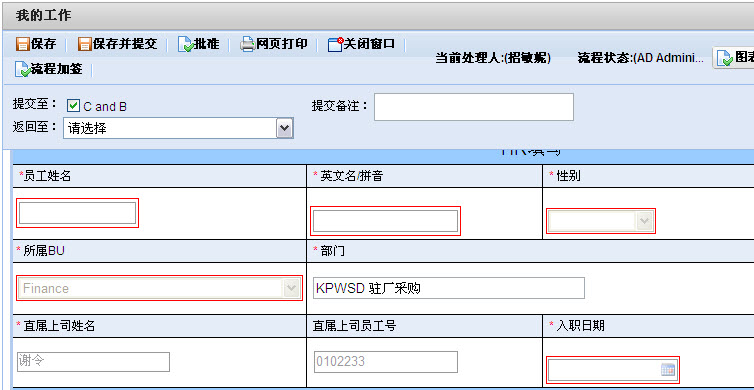
Task: Click the 保存 save icon
Action: (23, 45)
